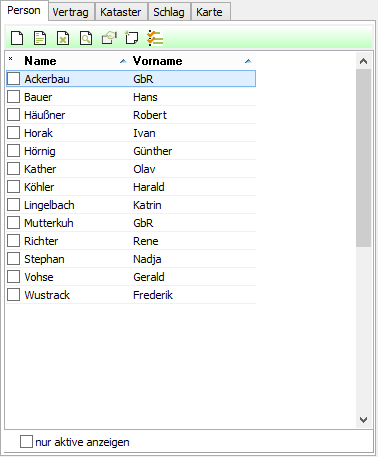
Task: Tick the checkbox for Wustrack
Action: tap(14, 295)
